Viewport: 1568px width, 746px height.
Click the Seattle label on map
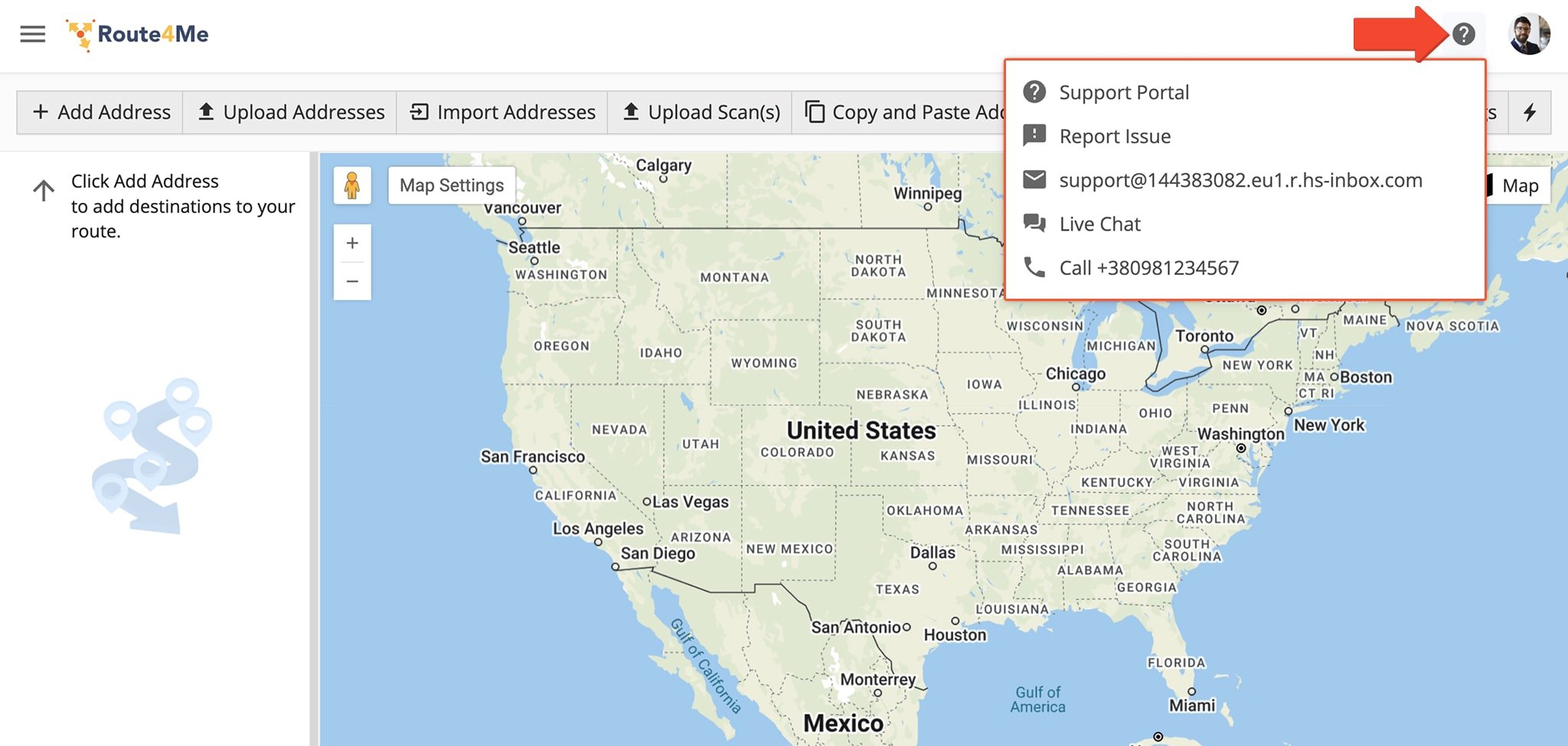tap(534, 247)
